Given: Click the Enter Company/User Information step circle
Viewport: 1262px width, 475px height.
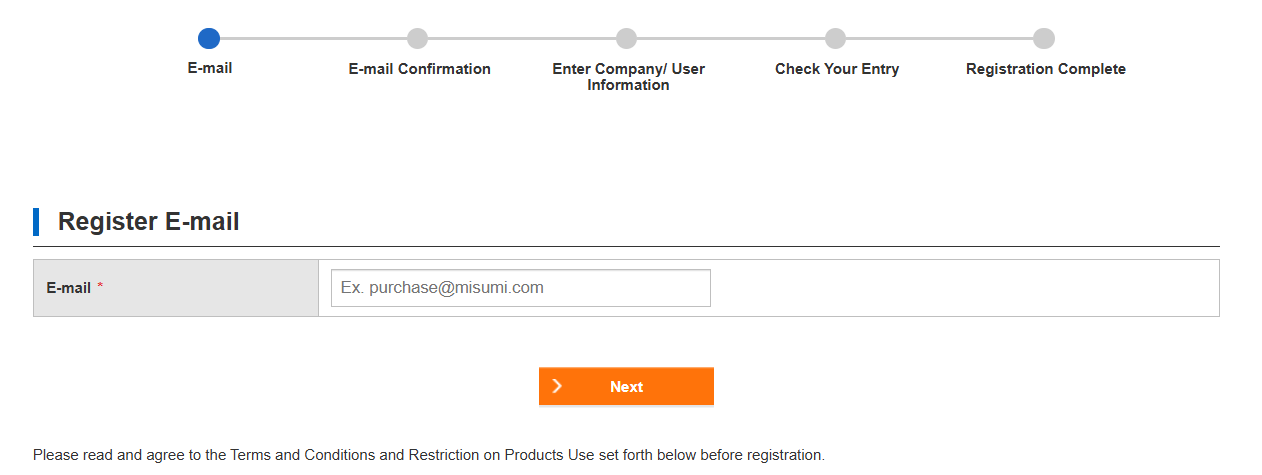Looking at the screenshot, I should pyautogui.click(x=627, y=39).
